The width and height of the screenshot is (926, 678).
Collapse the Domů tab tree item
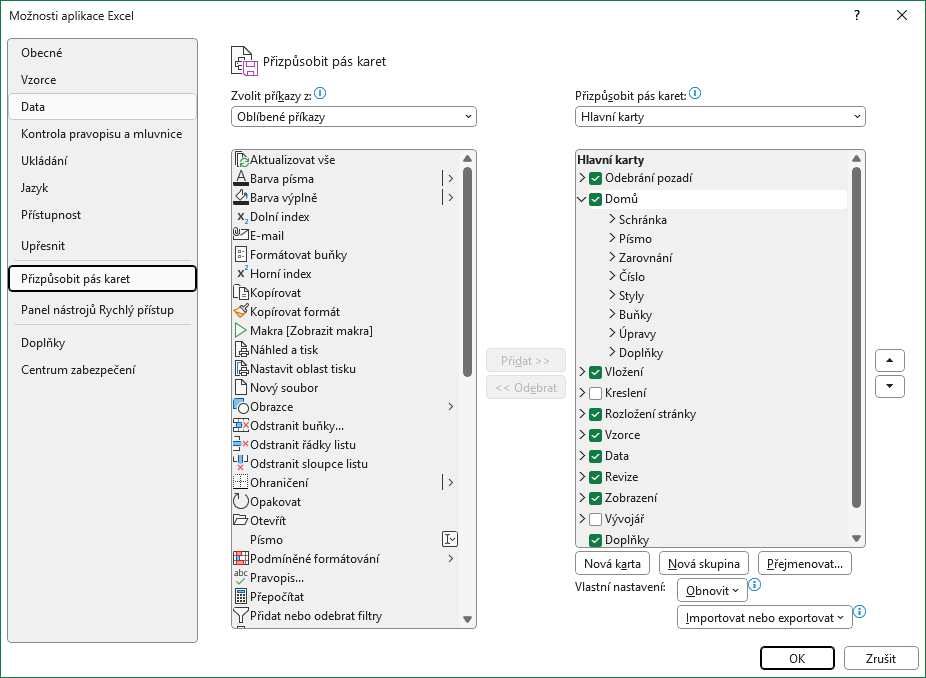pos(582,198)
